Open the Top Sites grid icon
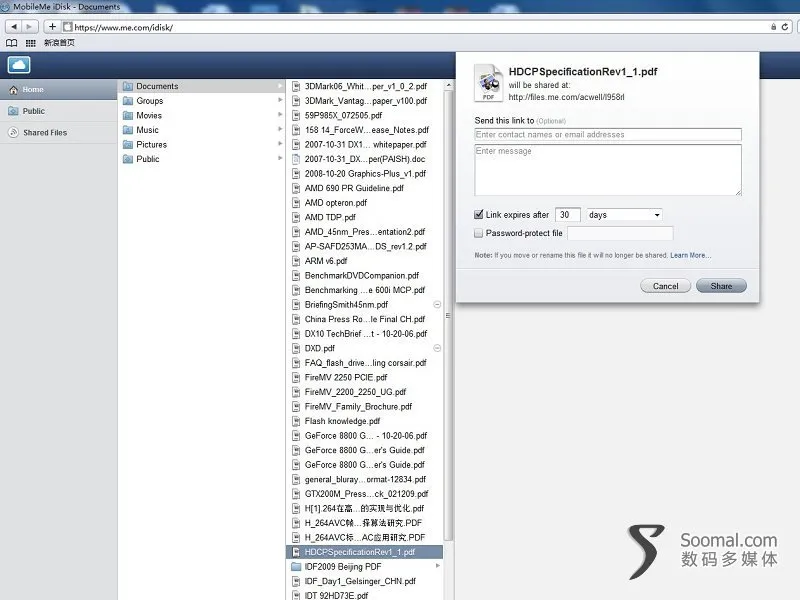 coord(31,43)
